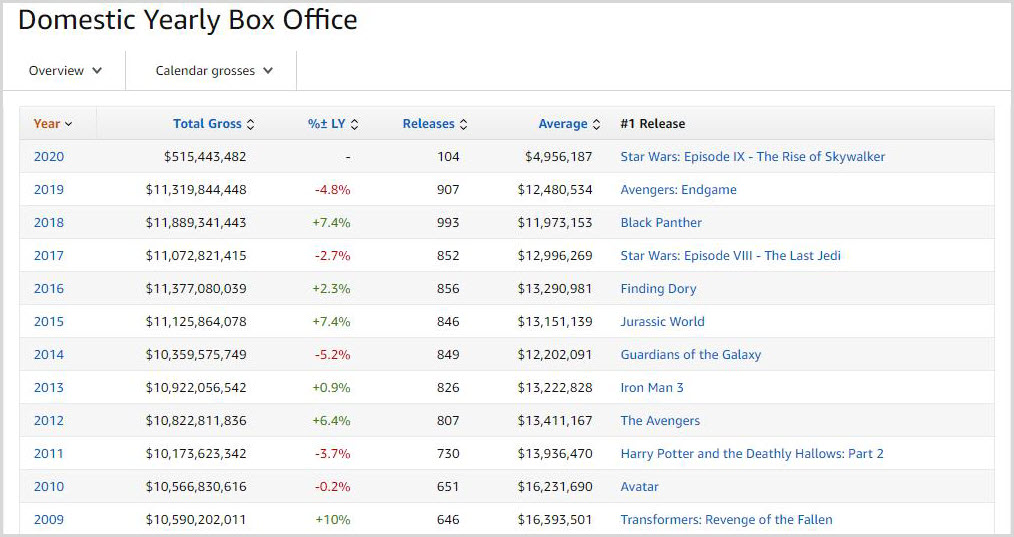Open the 2012 year link
This screenshot has width=1014, height=537.
pos(49,421)
